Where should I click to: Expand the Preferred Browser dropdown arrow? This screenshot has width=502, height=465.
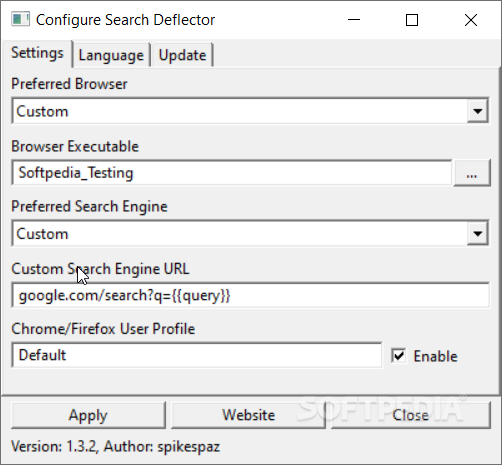[478, 111]
